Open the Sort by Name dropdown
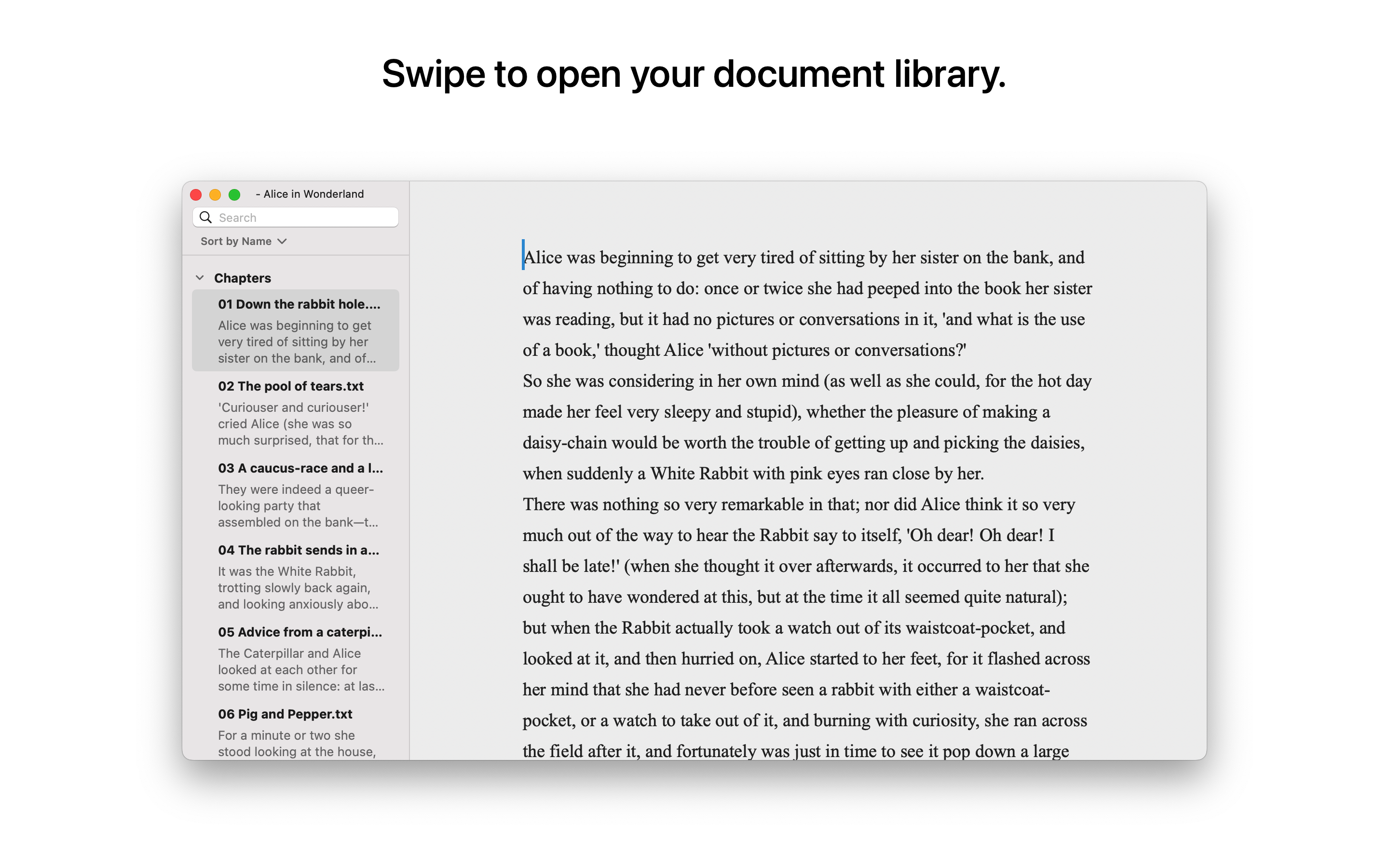This screenshot has height=868, width=1389. [236, 241]
